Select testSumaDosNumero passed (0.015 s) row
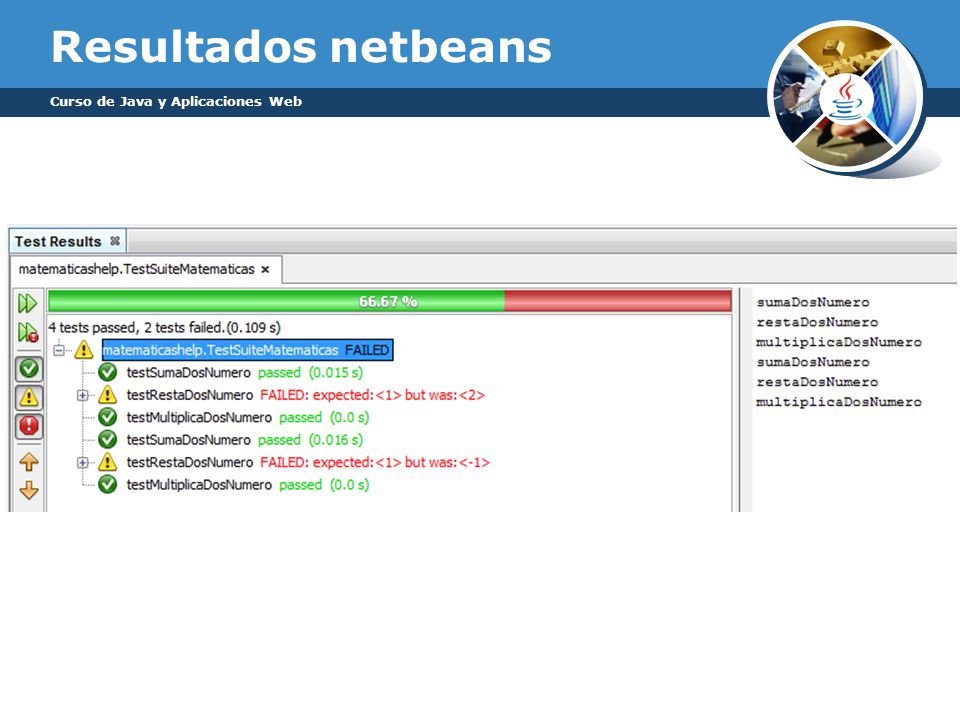 [245, 372]
